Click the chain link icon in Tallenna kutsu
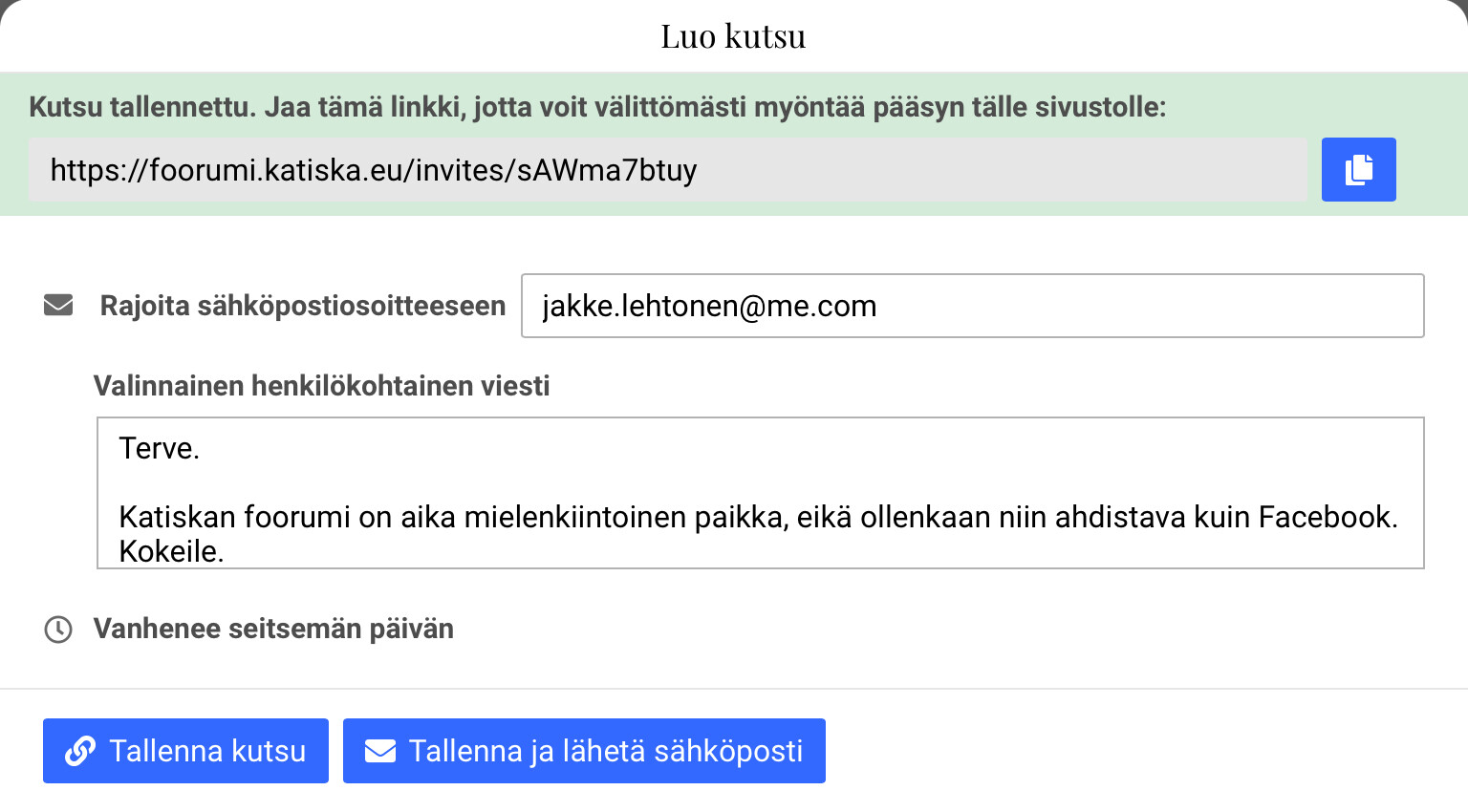 (x=79, y=751)
